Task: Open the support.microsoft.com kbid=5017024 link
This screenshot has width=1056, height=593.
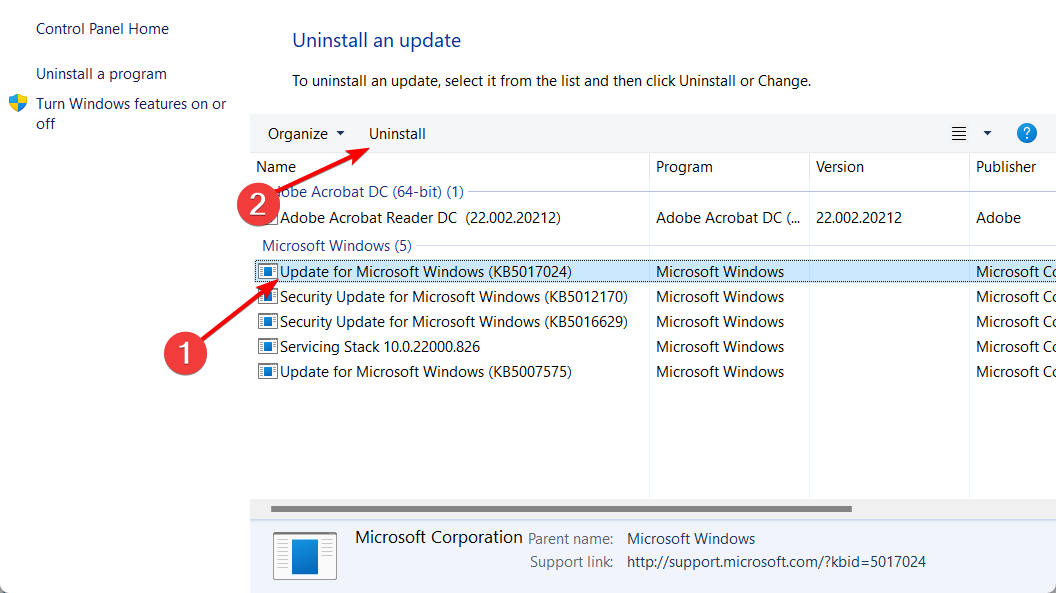Action: click(776, 562)
